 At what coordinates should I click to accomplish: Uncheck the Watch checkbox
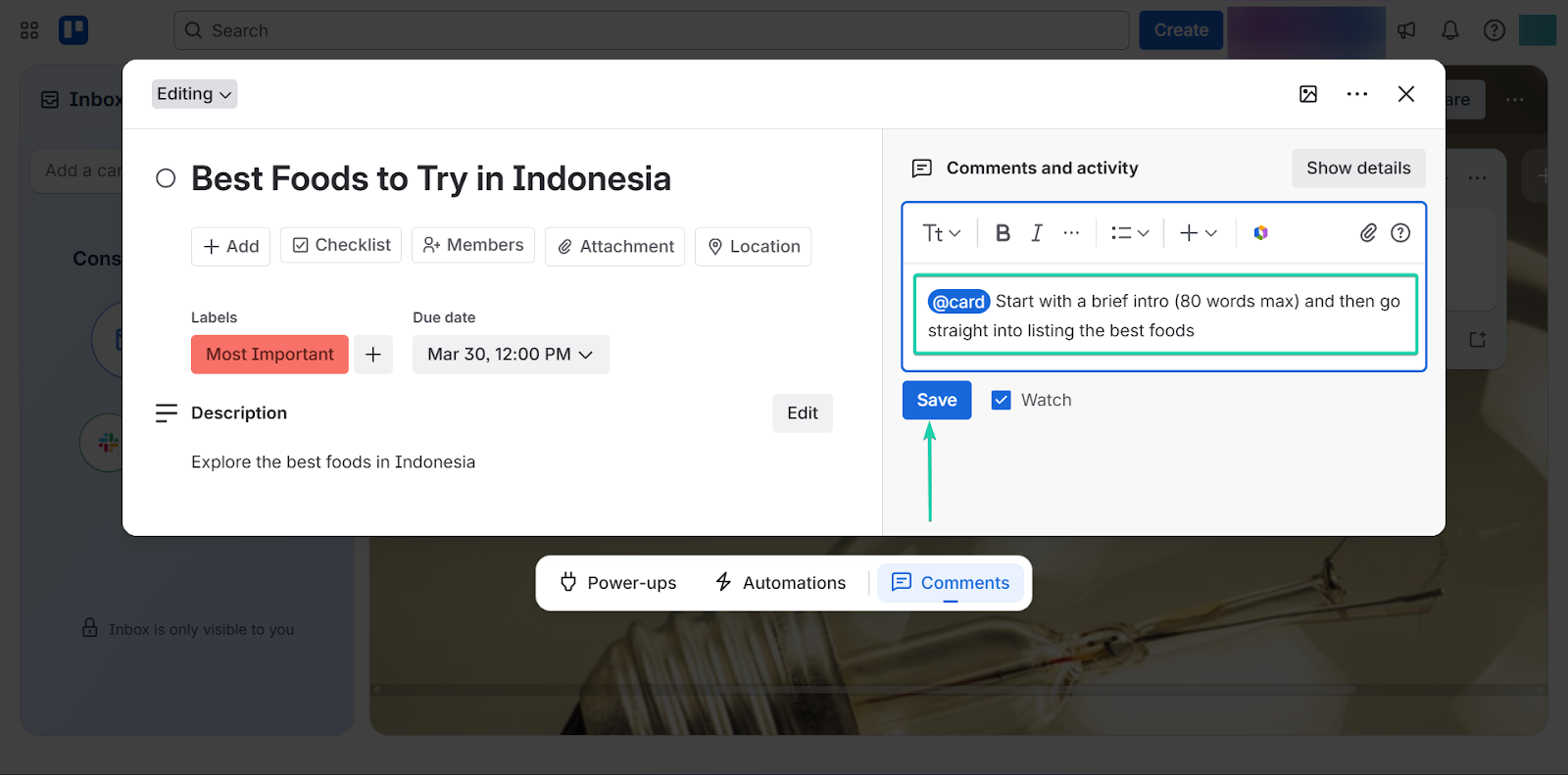(x=1001, y=400)
